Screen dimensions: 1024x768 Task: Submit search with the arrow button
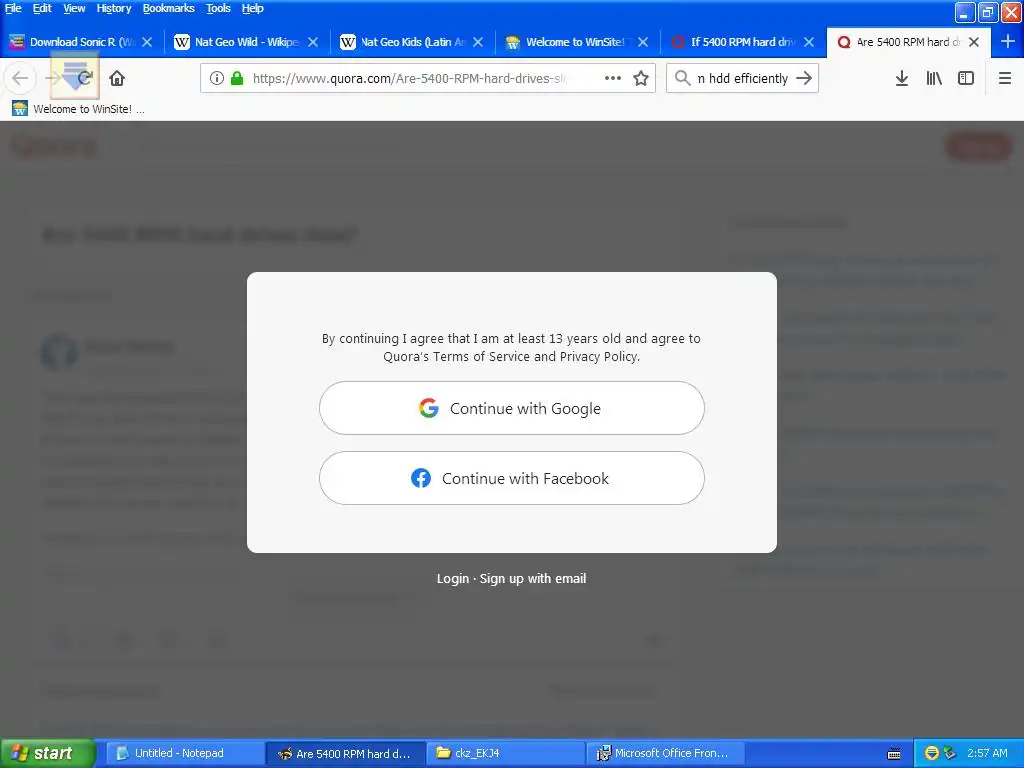(x=804, y=78)
